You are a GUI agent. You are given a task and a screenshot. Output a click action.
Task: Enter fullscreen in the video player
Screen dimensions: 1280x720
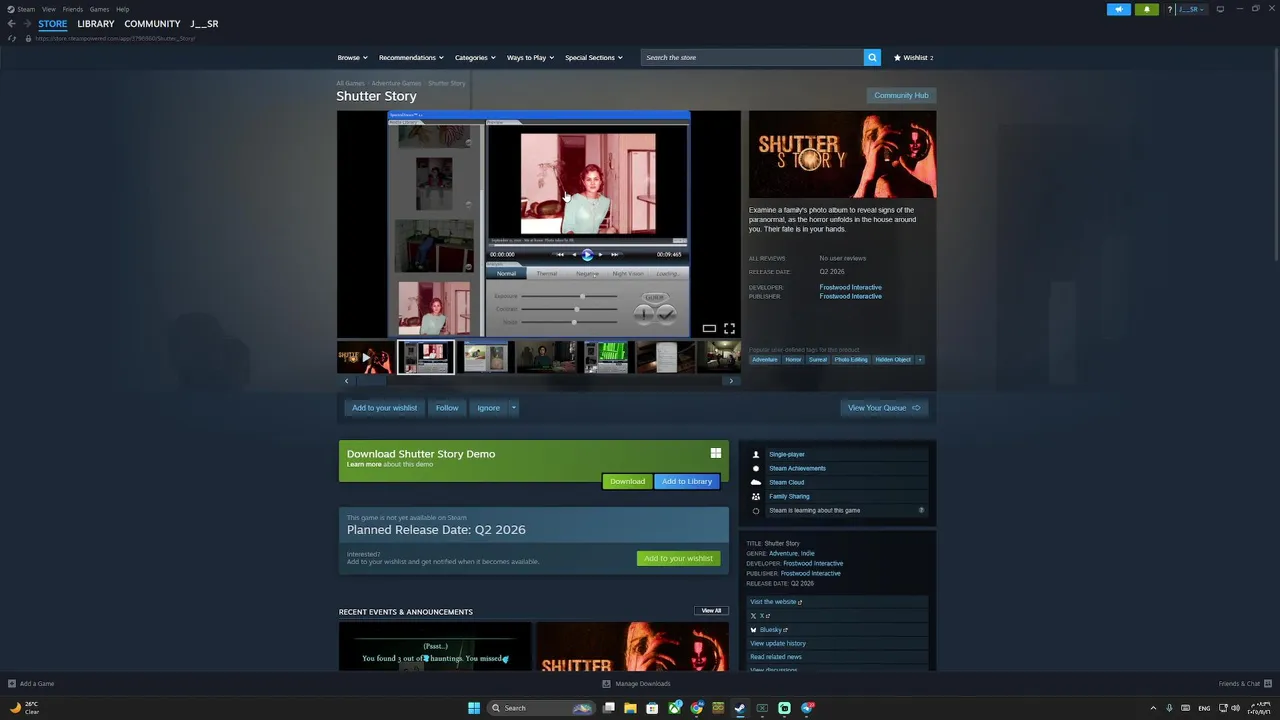coord(729,328)
